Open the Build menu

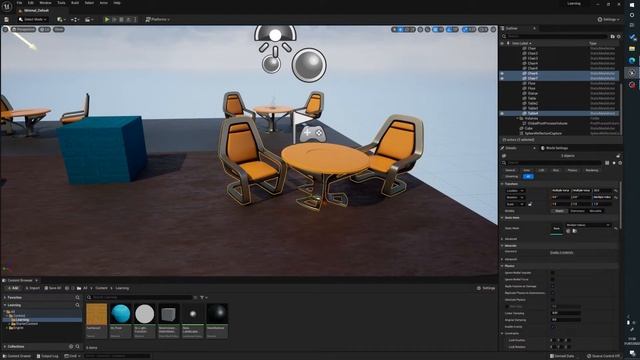pyautogui.click(x=75, y=3)
